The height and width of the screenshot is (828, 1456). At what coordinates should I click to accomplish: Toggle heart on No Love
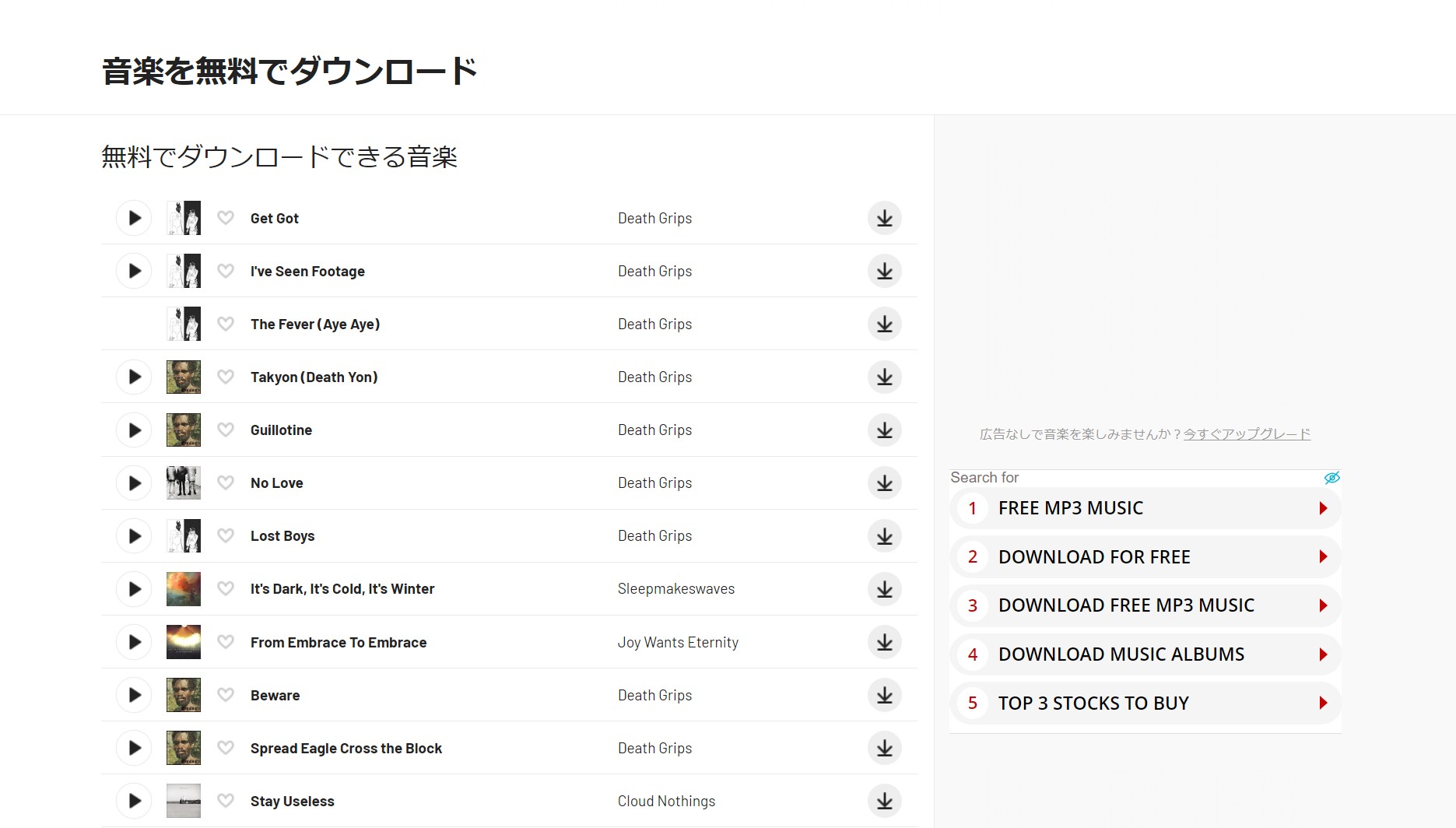(x=226, y=482)
